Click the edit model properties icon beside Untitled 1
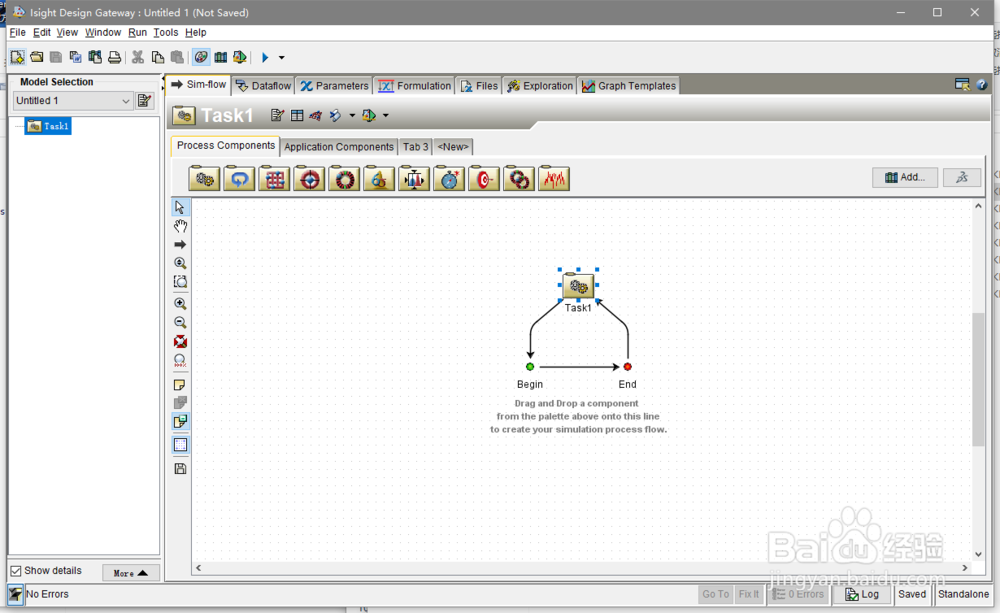This screenshot has width=1000, height=613. coord(145,101)
